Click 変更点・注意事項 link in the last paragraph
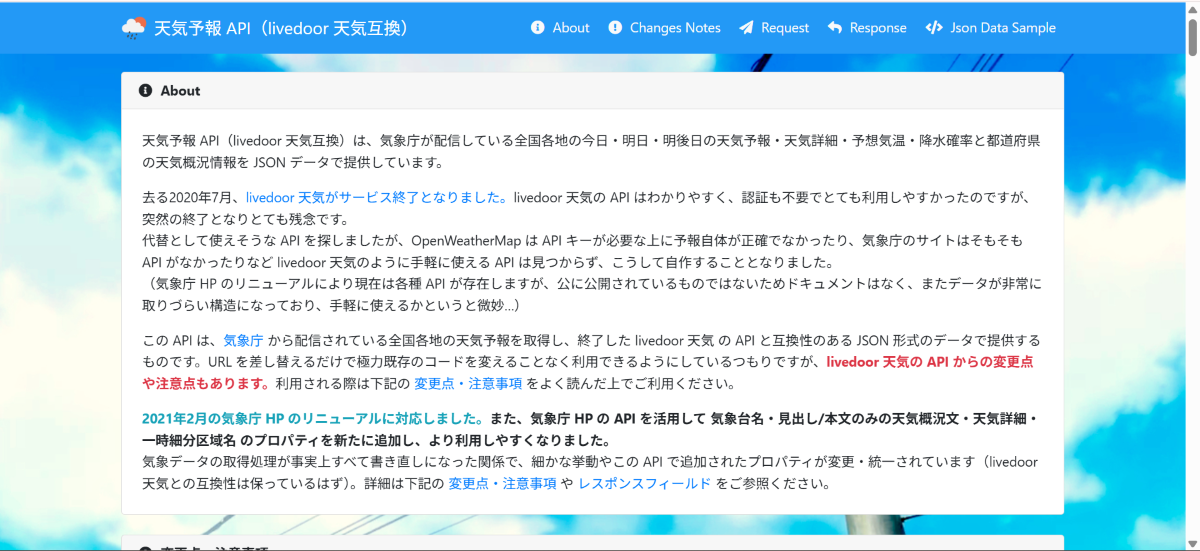This screenshot has width=1200, height=551. tap(502, 484)
